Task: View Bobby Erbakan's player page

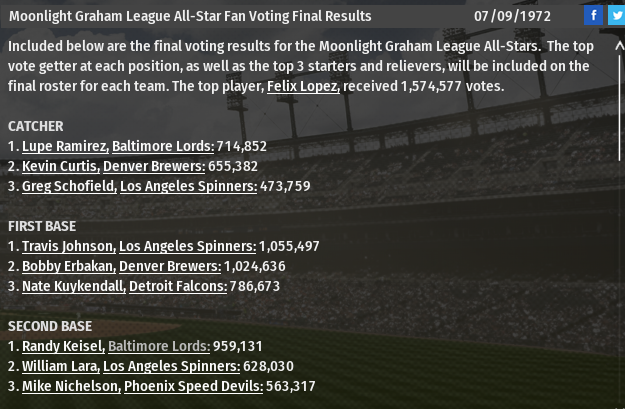Action: 68,266
